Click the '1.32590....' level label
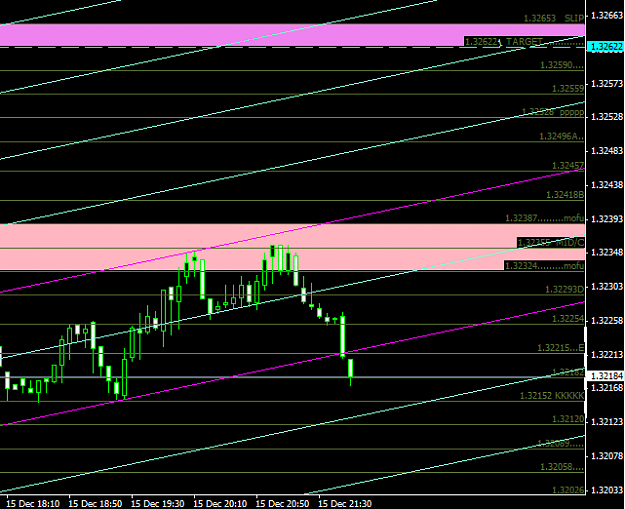Image resolution: width=625 pixels, height=509 pixels. pyautogui.click(x=562, y=65)
